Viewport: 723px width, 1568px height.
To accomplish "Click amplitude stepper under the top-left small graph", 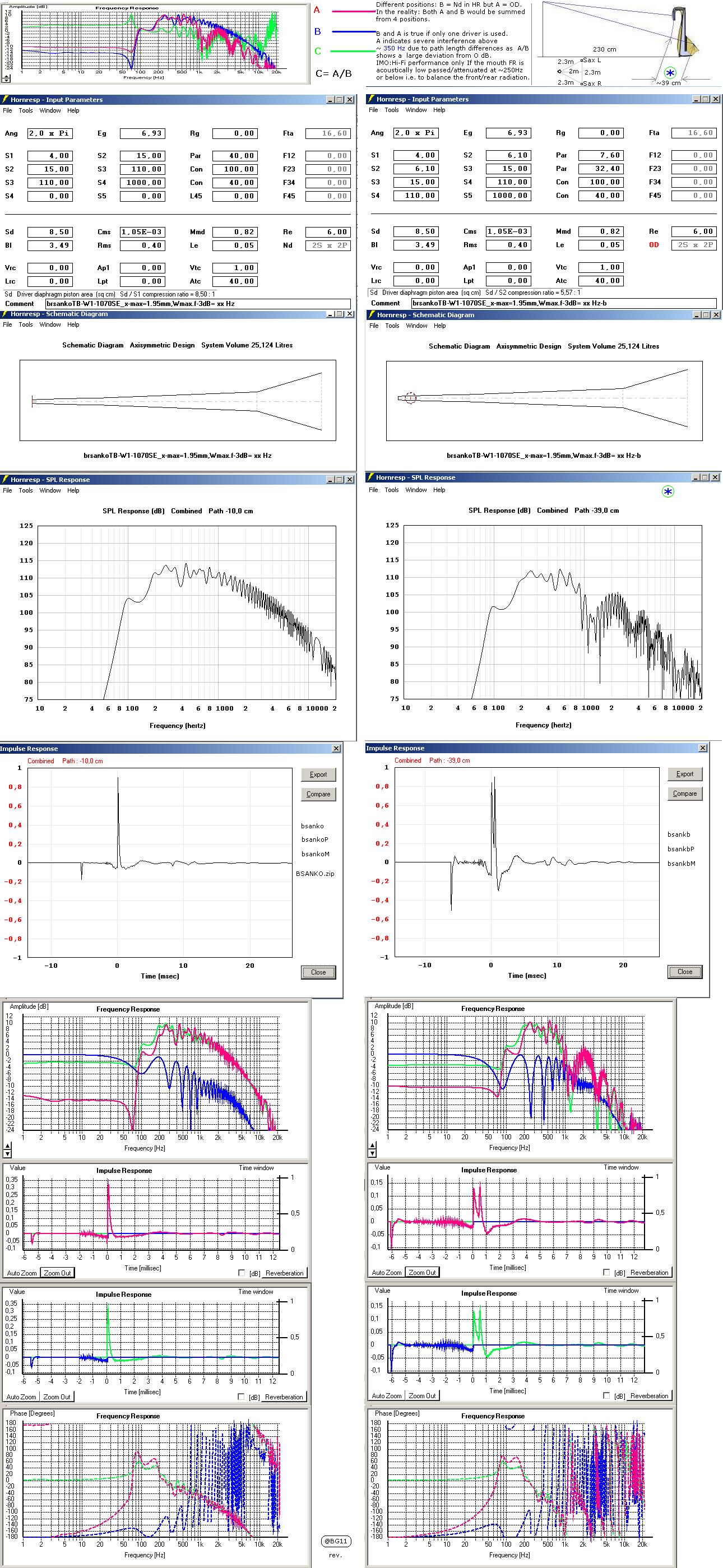I will (7, 78).
